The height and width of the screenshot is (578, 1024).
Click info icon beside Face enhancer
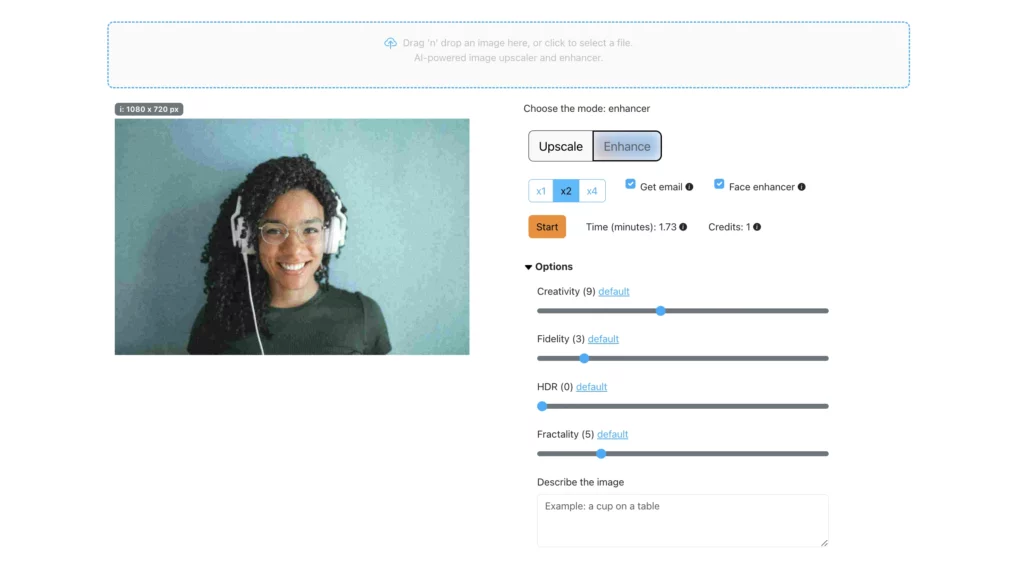801,187
